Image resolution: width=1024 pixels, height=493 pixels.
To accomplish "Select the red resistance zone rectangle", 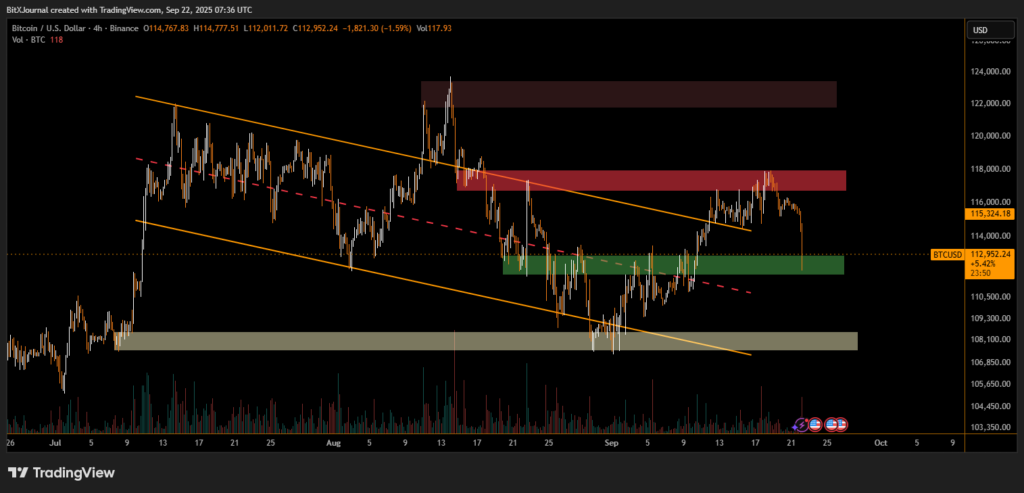I will point(650,180).
